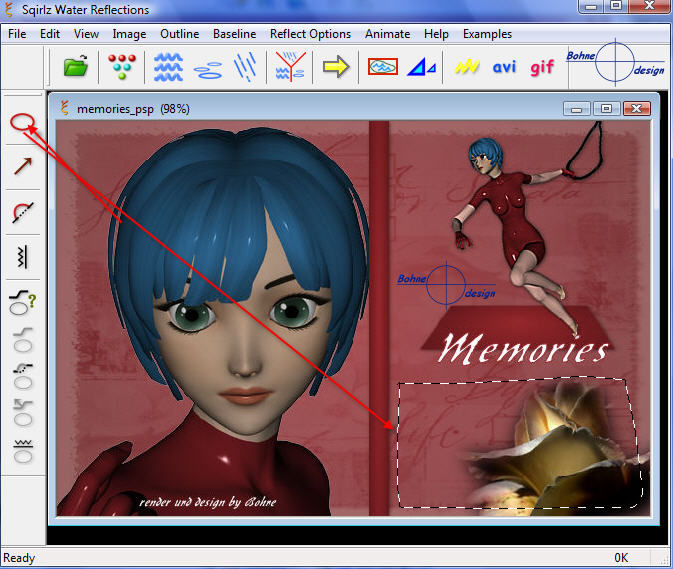The image size is (673, 569).
Task: Click the blue rain streaks icon
Action: (x=245, y=67)
